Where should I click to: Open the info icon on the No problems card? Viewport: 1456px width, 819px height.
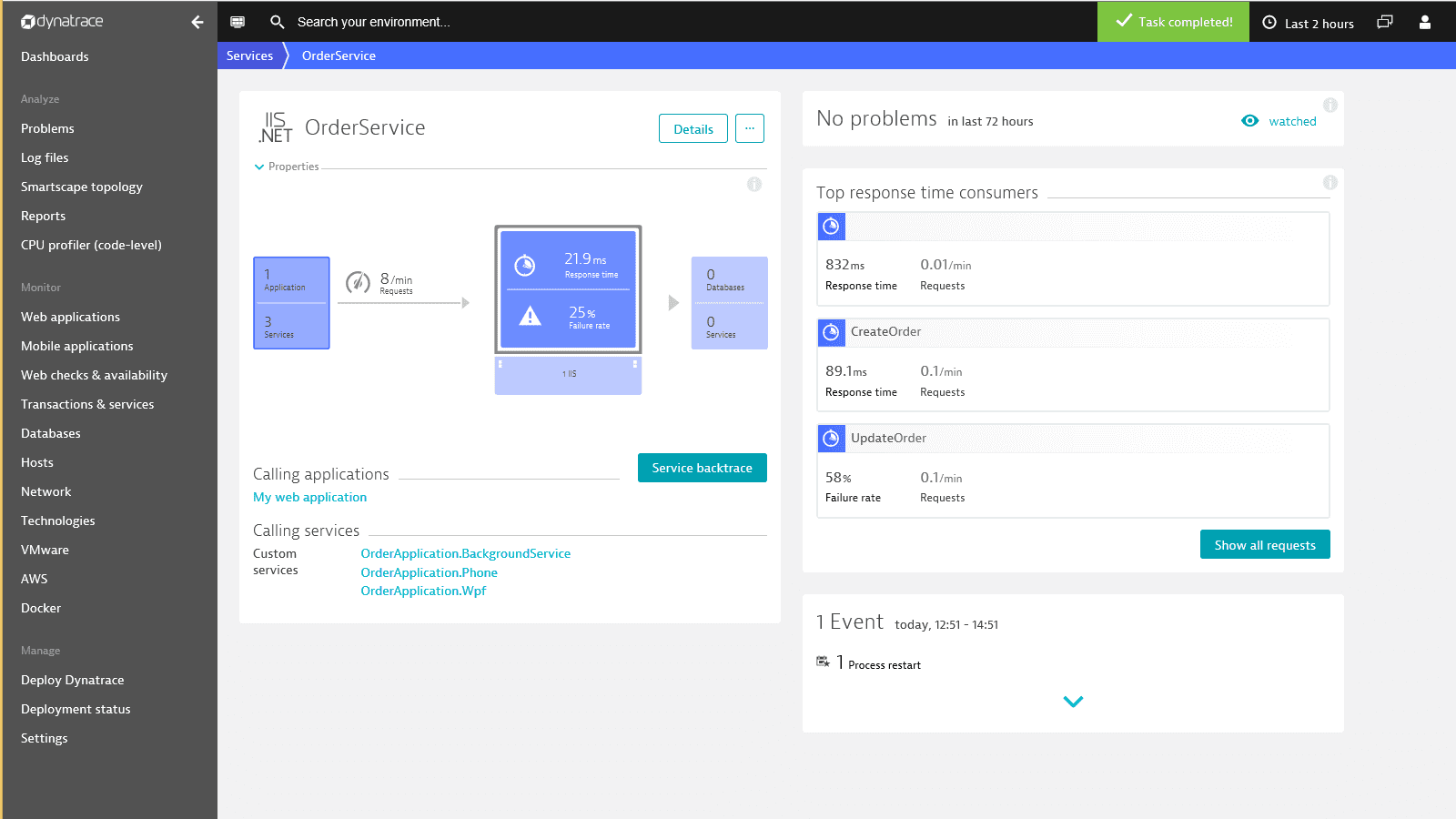(1330, 106)
